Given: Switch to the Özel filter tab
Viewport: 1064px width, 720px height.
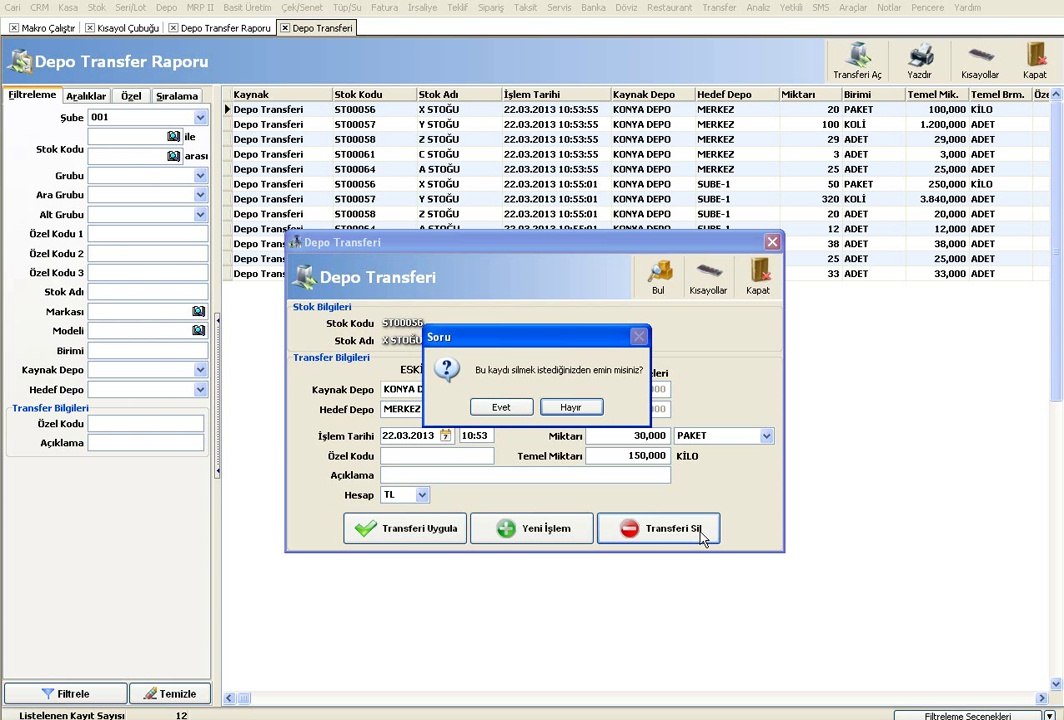Looking at the screenshot, I should tap(131, 96).
